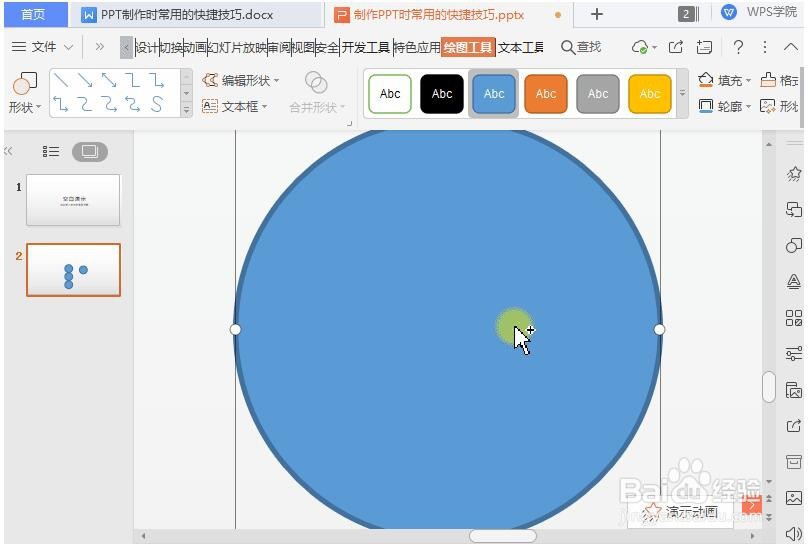The image size is (808, 544).
Task: Switch to outline list view icon
Action: (50, 151)
